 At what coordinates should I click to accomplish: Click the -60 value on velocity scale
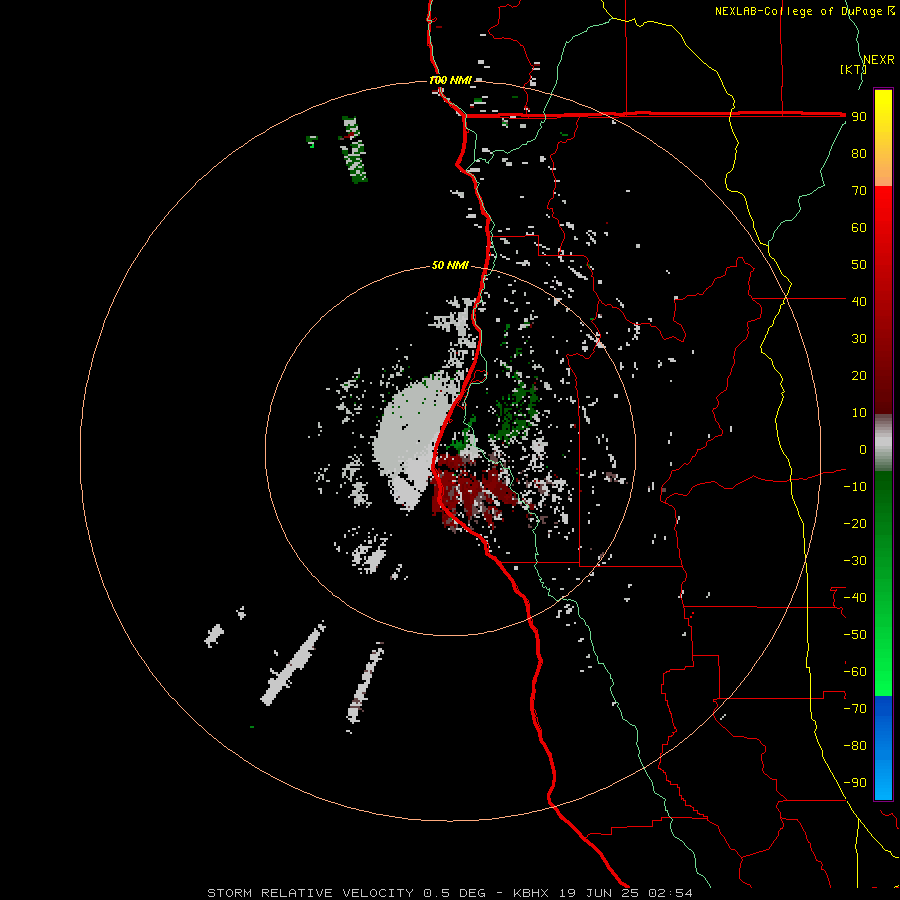pos(855,672)
